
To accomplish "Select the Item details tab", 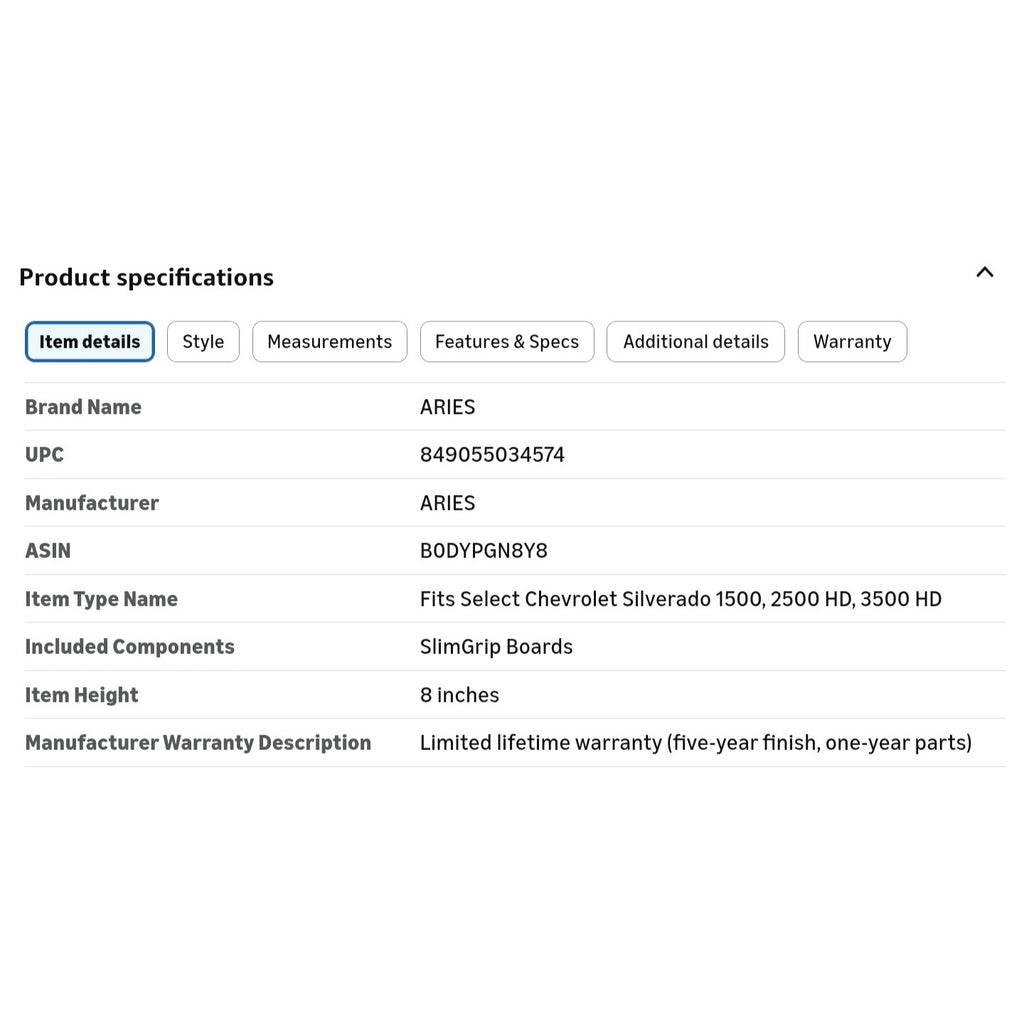I will (89, 342).
